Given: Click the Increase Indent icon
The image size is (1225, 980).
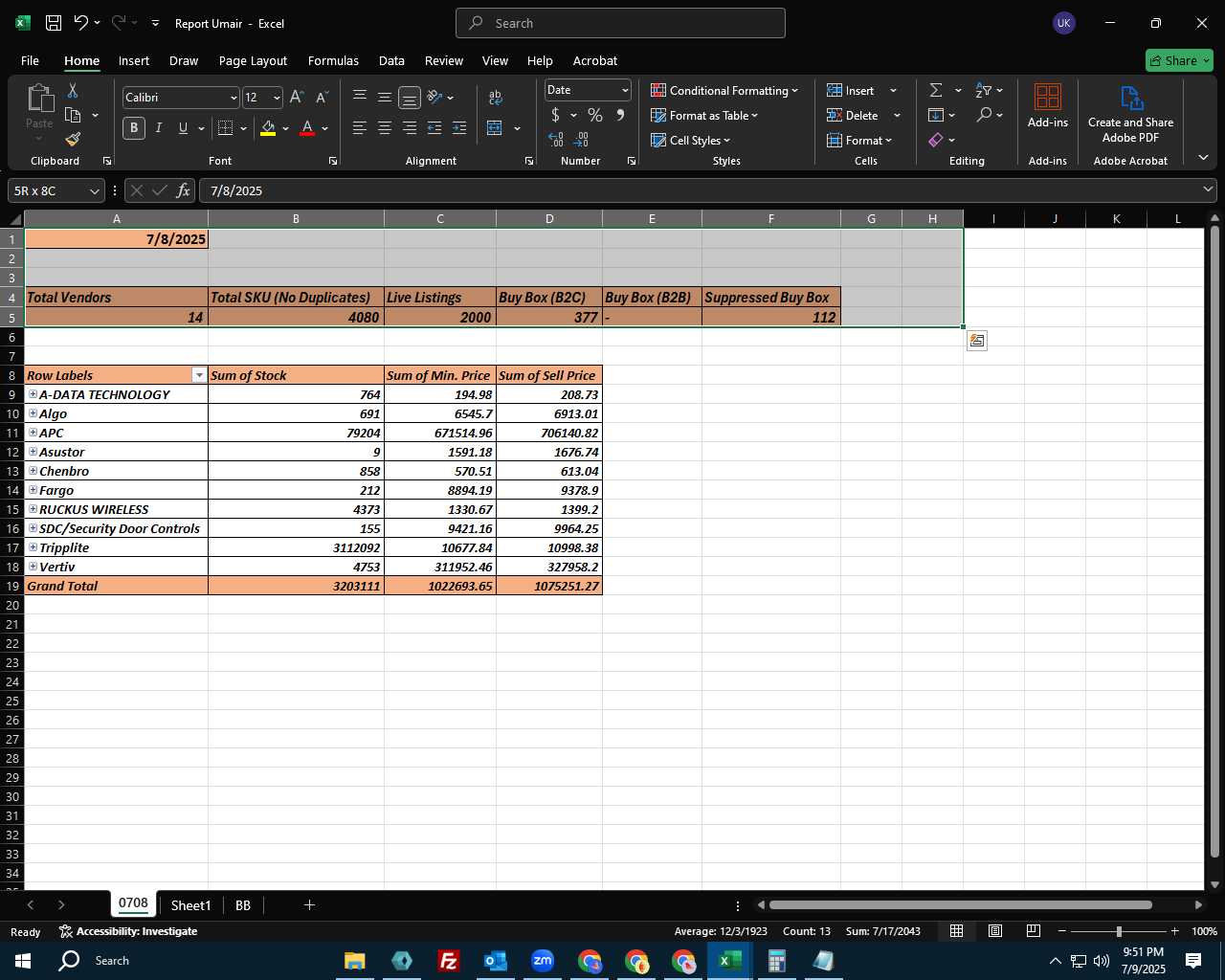Looking at the screenshot, I should (x=459, y=127).
